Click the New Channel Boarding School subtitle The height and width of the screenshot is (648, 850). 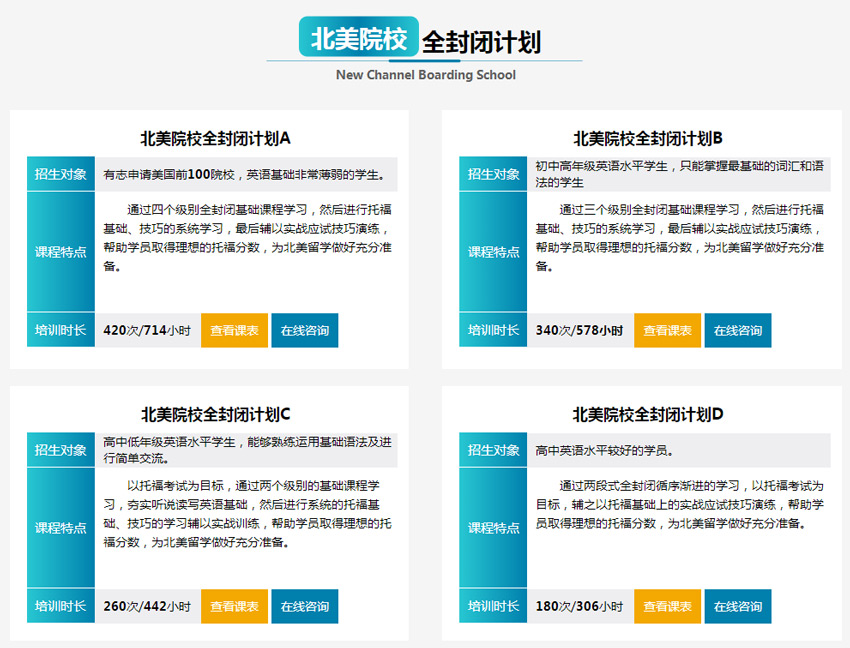(x=424, y=74)
